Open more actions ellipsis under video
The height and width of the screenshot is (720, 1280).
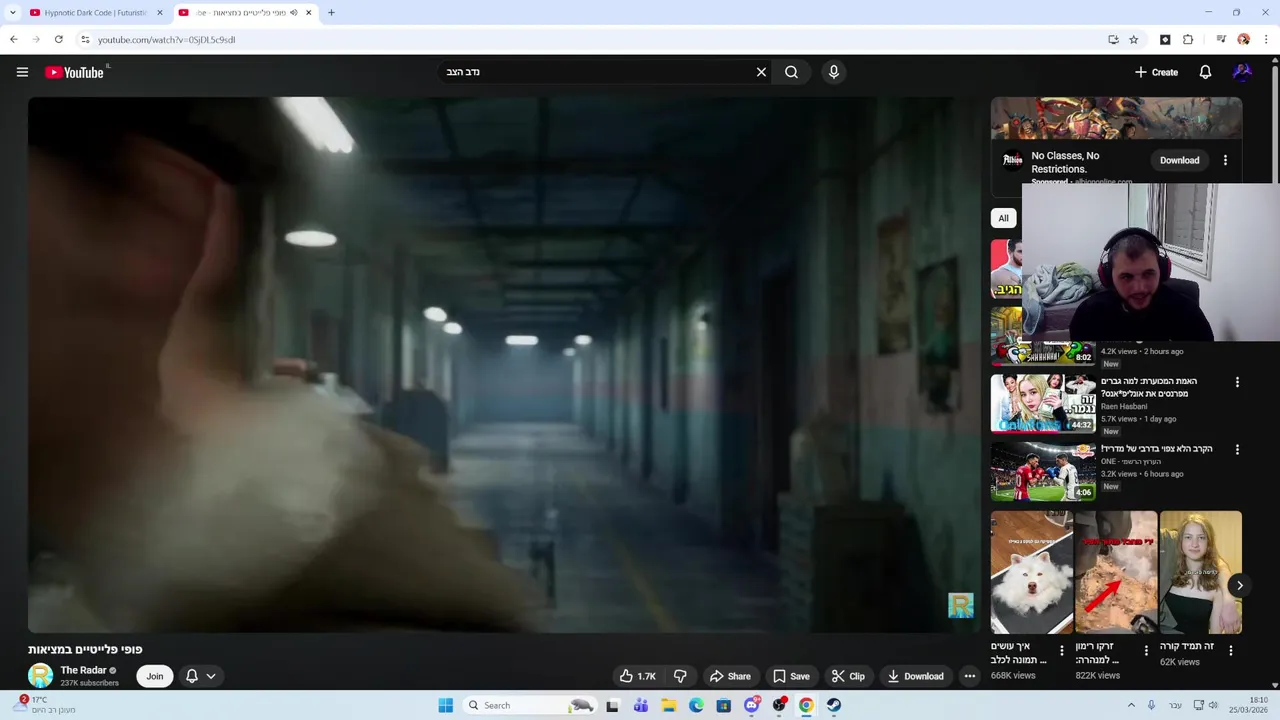(x=969, y=676)
